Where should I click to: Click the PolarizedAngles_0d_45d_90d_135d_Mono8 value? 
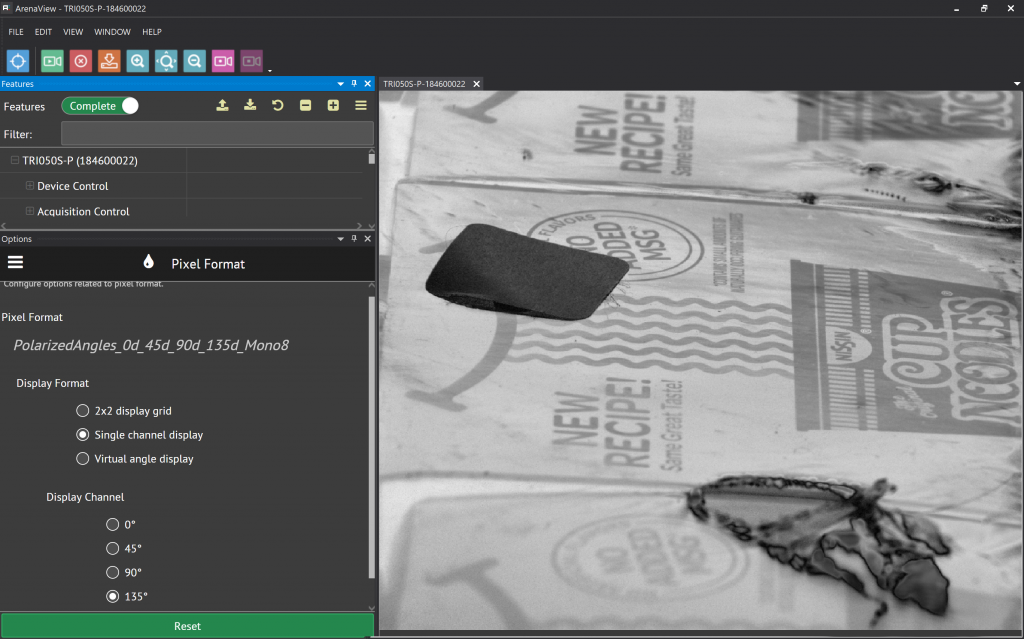coord(151,345)
